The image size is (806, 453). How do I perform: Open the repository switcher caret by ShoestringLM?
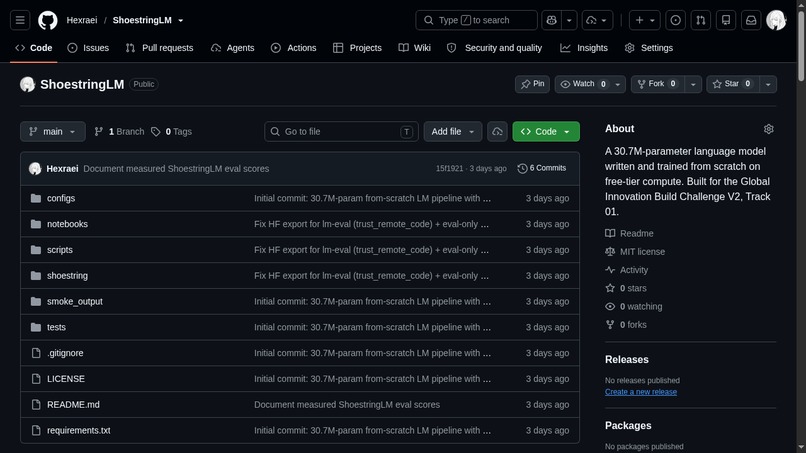[180, 21]
